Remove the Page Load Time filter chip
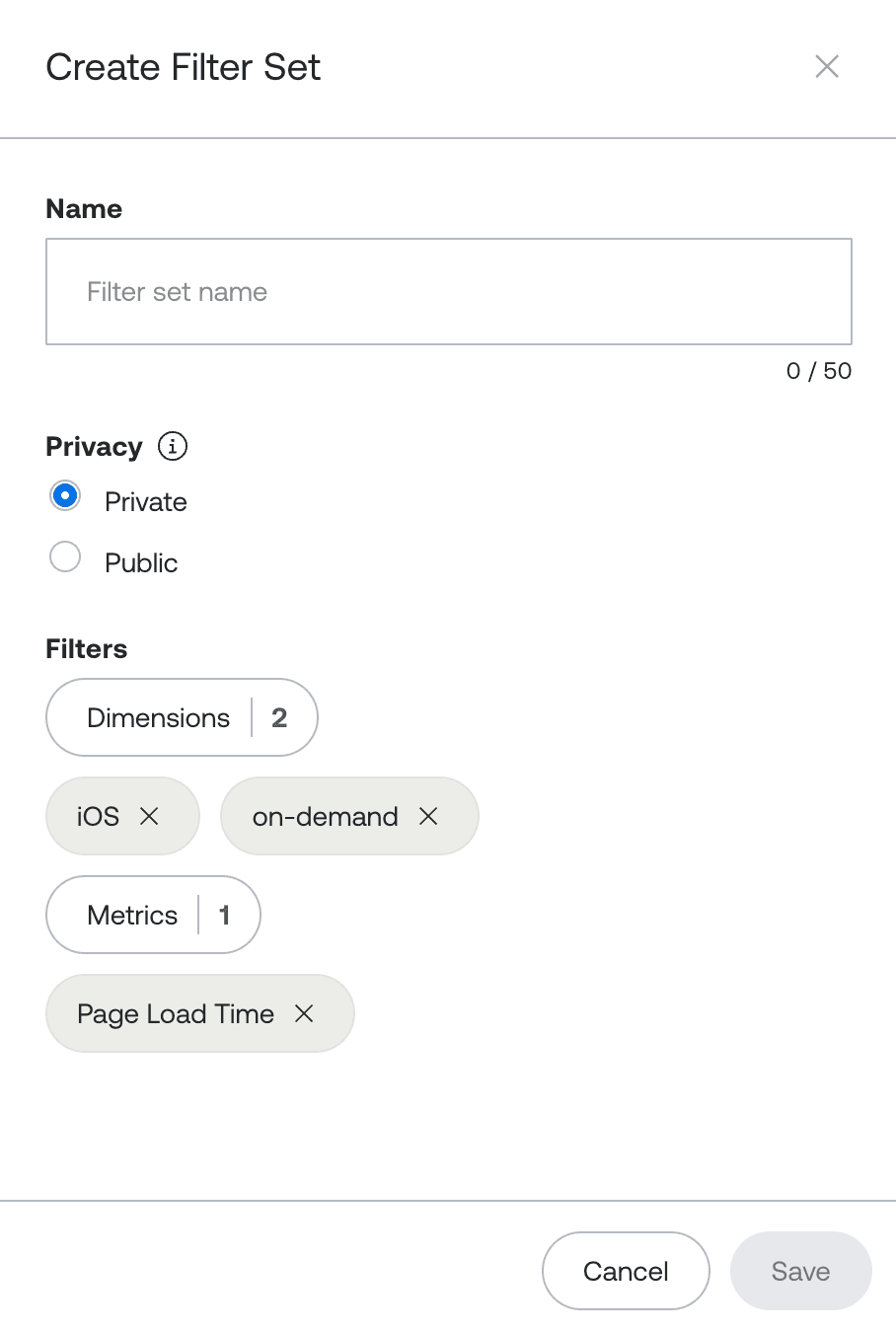Image resolution: width=896 pixels, height=1332 pixels. [305, 1013]
